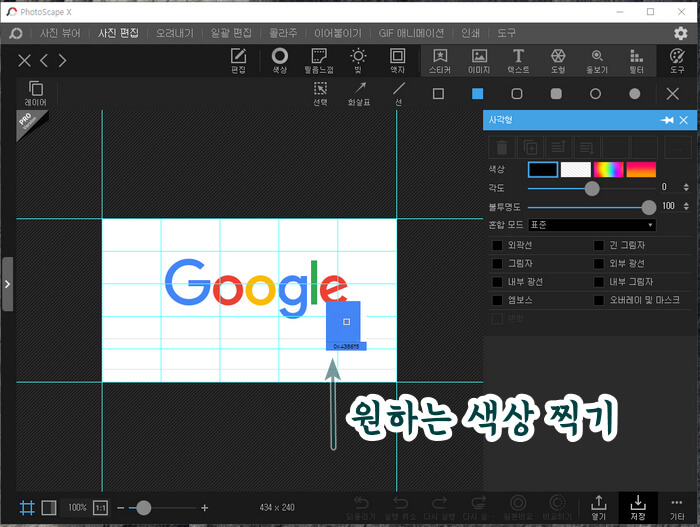Select the 스티커 (Sticker) insert tool
Screen dimensions: 700x527
(x=440, y=61)
